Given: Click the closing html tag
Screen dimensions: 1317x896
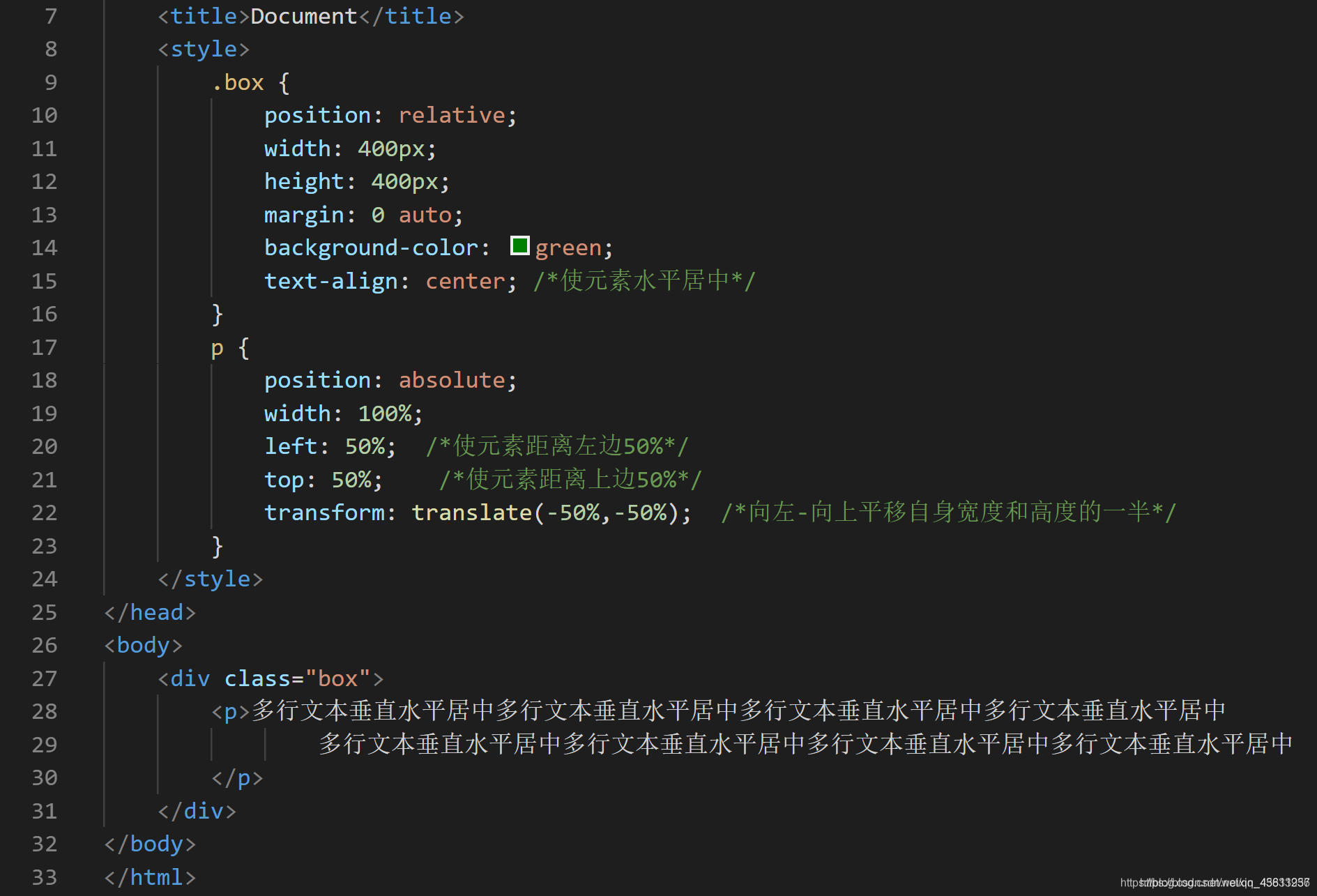Looking at the screenshot, I should [x=150, y=877].
